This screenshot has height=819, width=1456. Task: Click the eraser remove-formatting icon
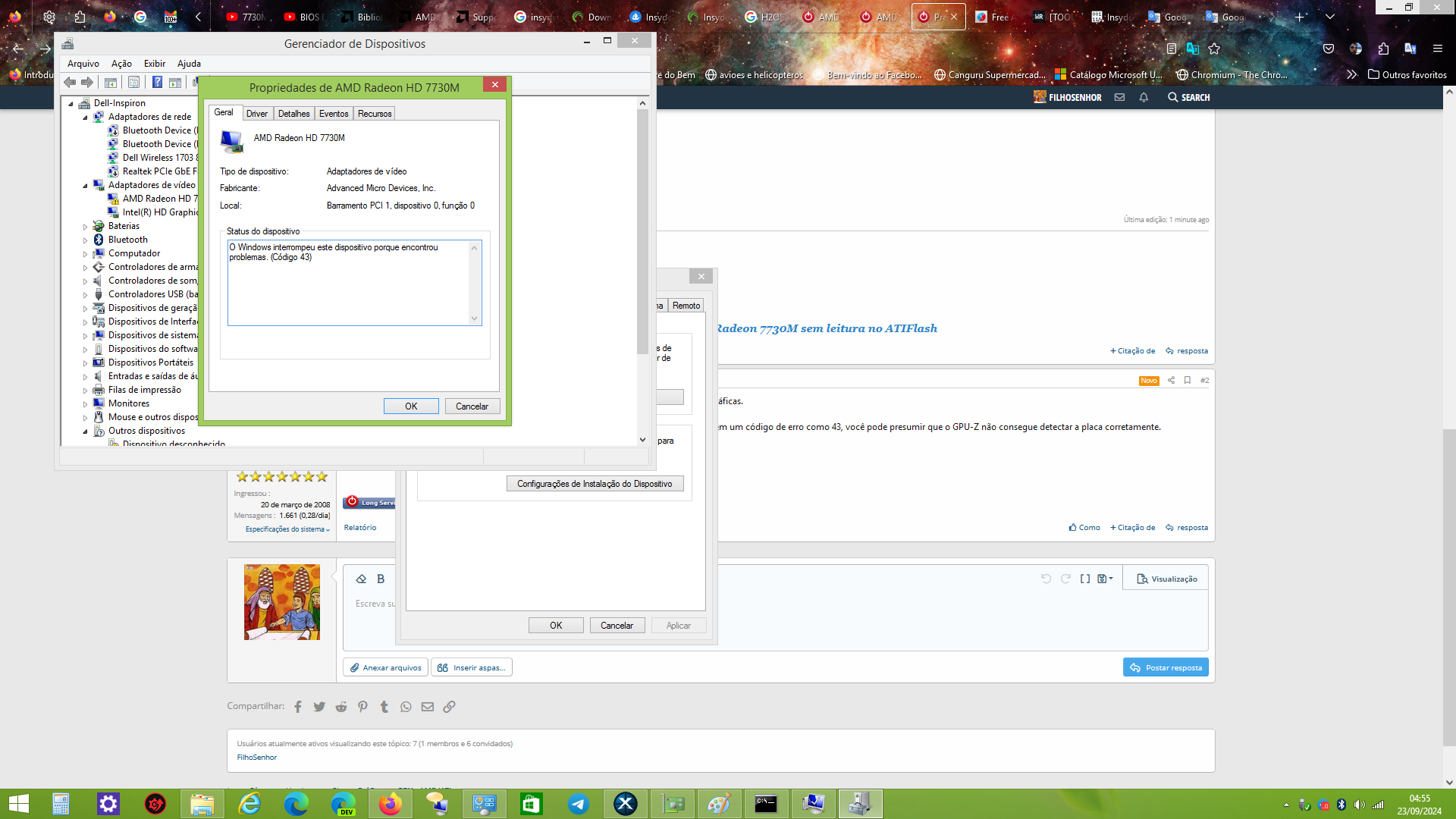pyautogui.click(x=361, y=579)
